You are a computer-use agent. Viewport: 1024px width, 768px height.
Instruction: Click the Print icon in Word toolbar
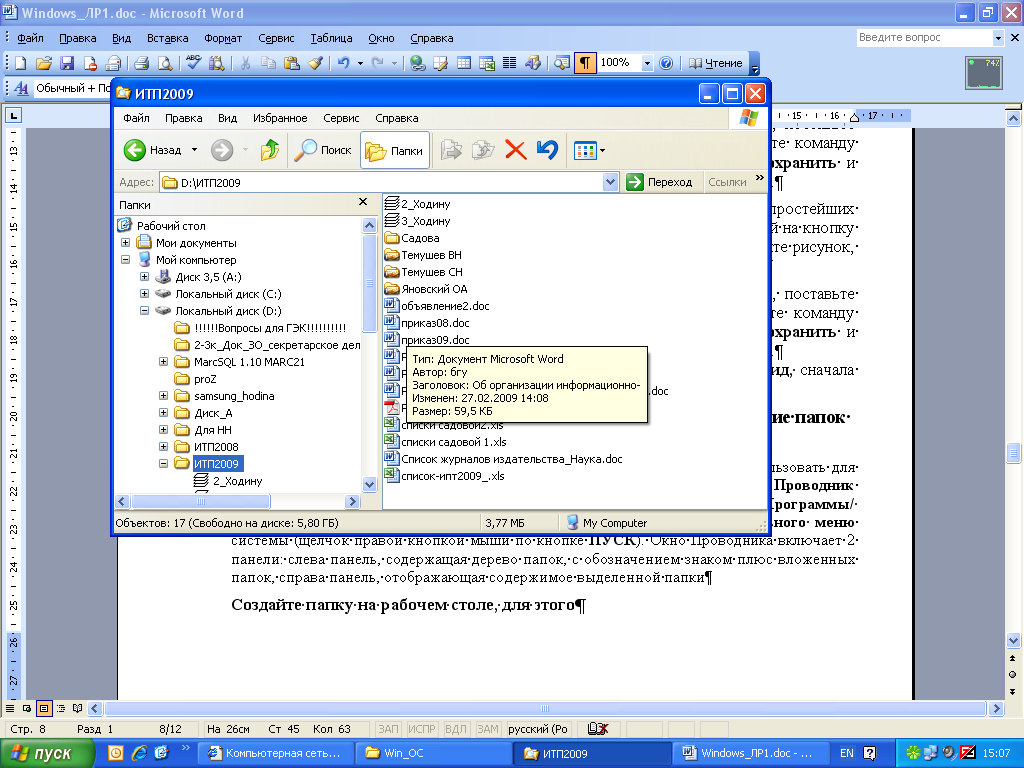click(141, 63)
